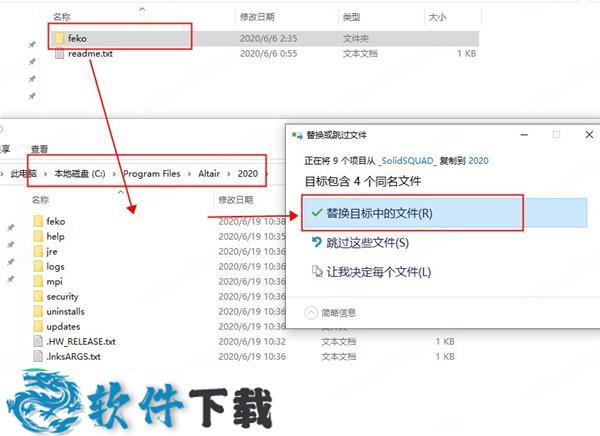
Task: Select the readme.txt file icon
Action: pyautogui.click(x=59, y=54)
